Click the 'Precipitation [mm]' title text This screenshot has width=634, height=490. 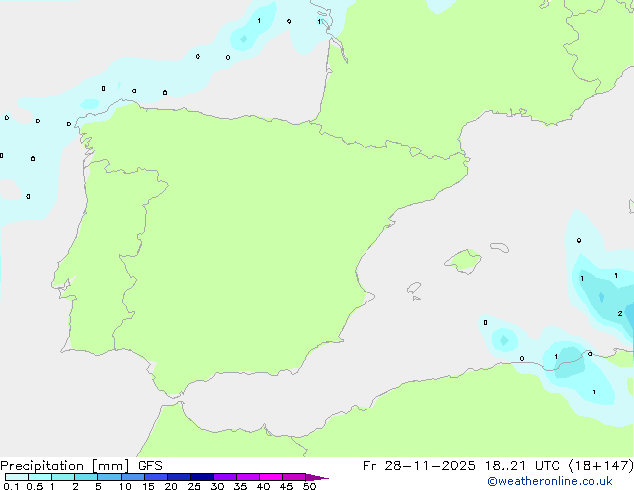click(65, 466)
